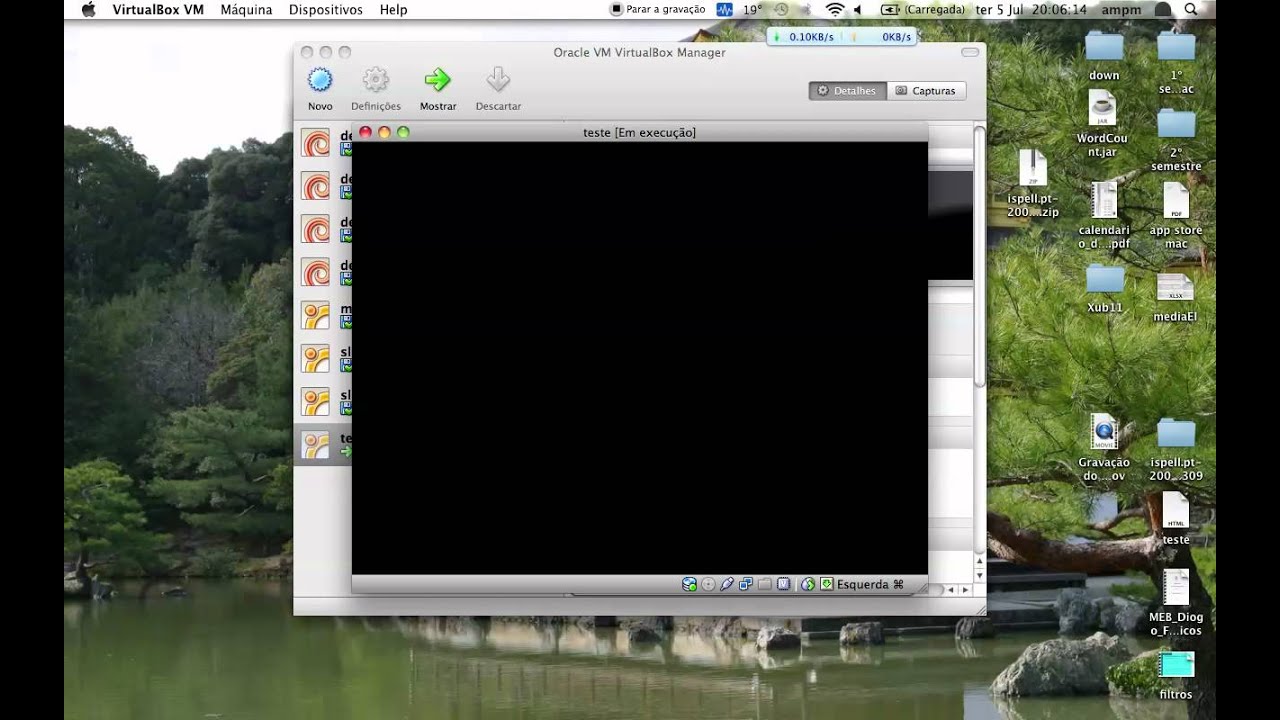Click the green Mostrar arrow icon
Viewport: 1280px width, 720px height.
point(437,80)
